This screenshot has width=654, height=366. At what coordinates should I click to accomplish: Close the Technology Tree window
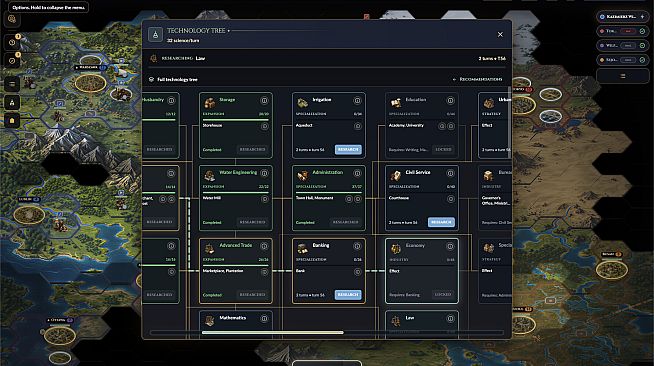[x=500, y=35]
